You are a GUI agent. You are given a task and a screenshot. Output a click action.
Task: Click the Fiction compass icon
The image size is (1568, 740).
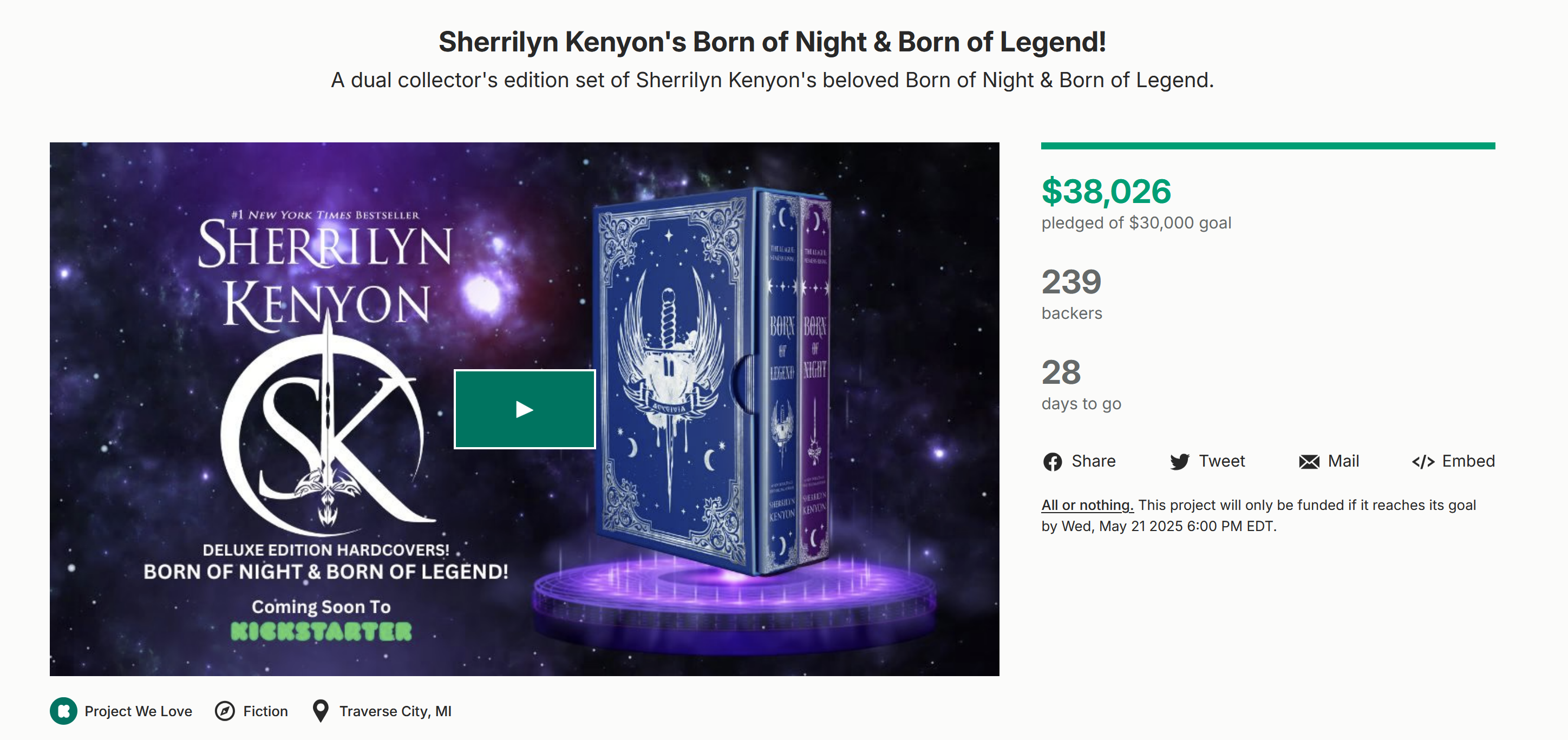click(225, 711)
